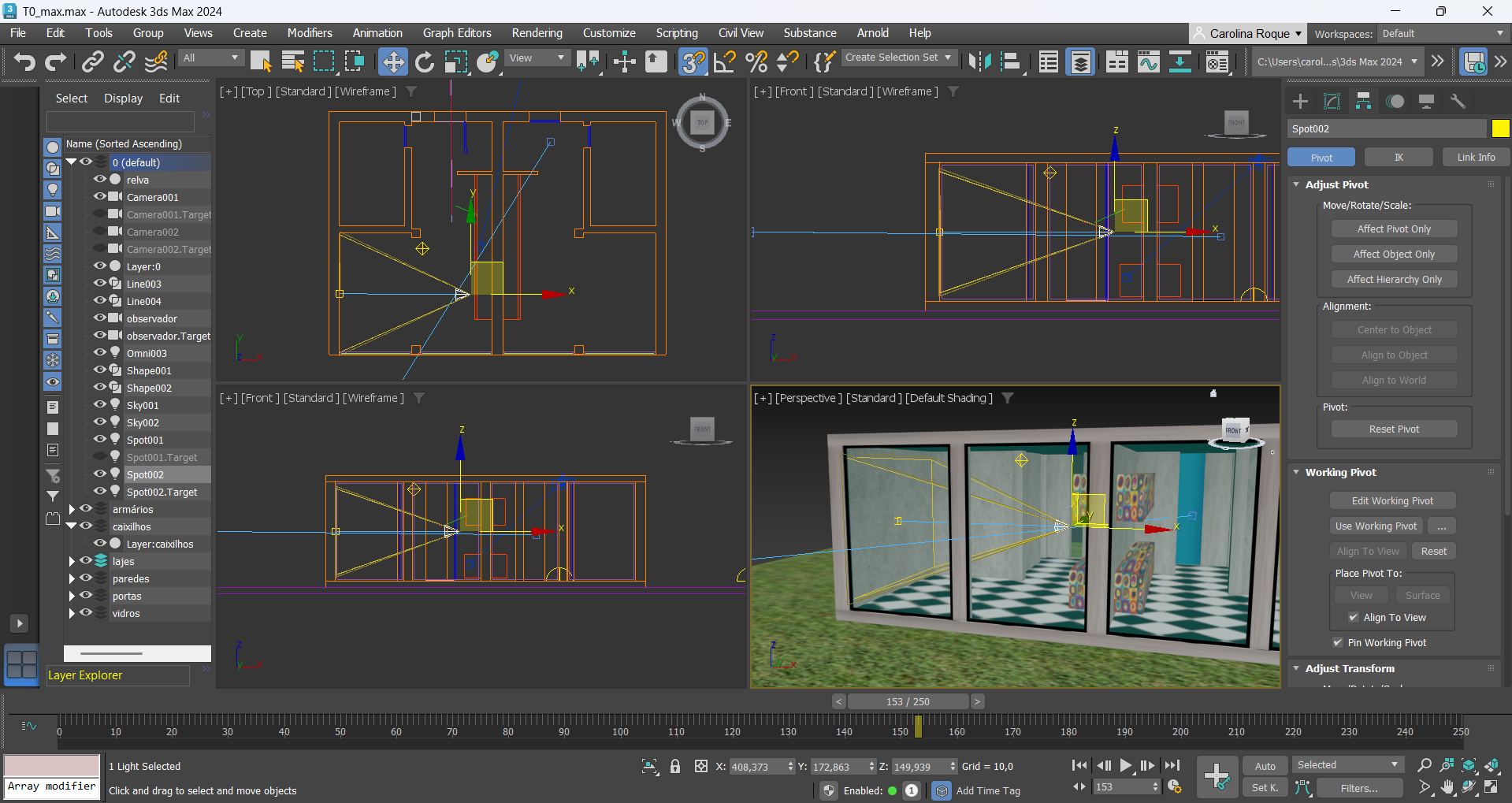
Task: Open the Rendering menu
Action: pyautogui.click(x=537, y=33)
